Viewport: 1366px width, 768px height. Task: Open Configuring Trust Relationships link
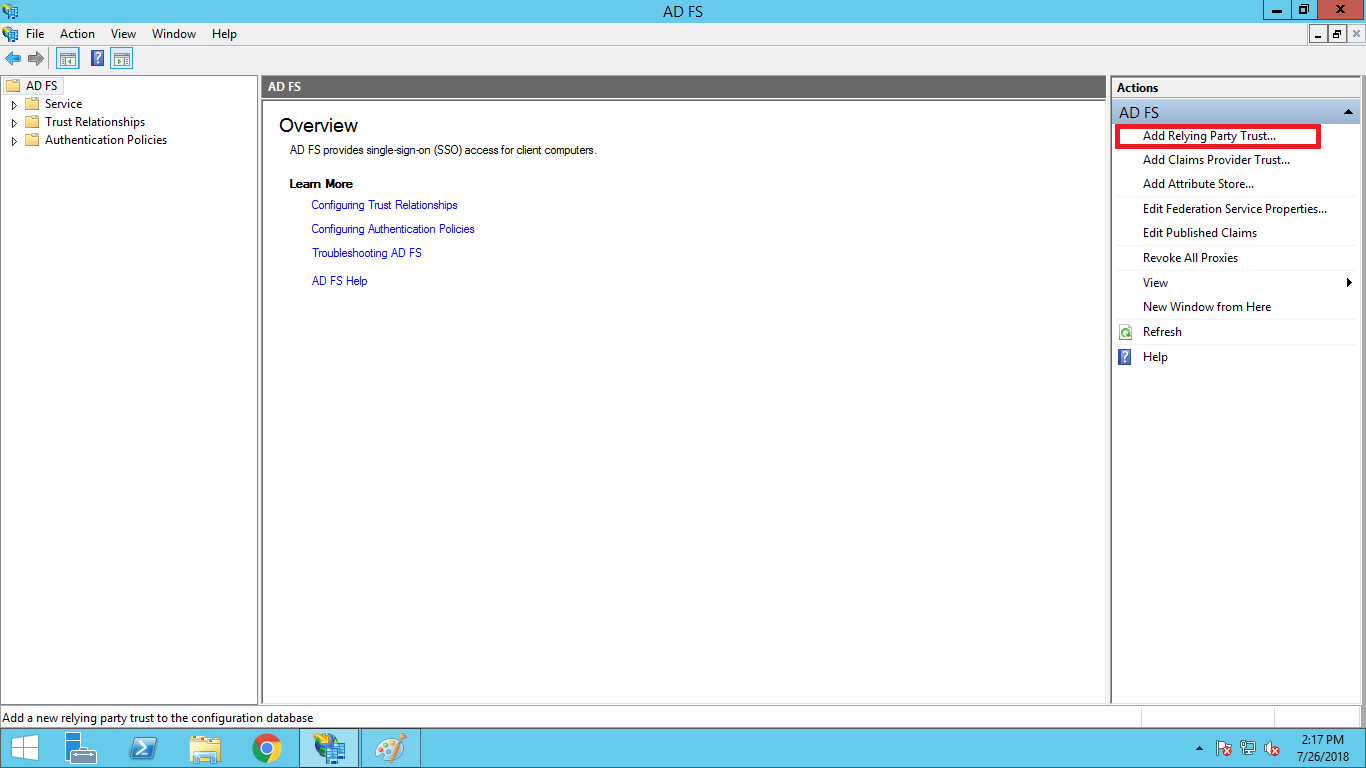tap(384, 205)
